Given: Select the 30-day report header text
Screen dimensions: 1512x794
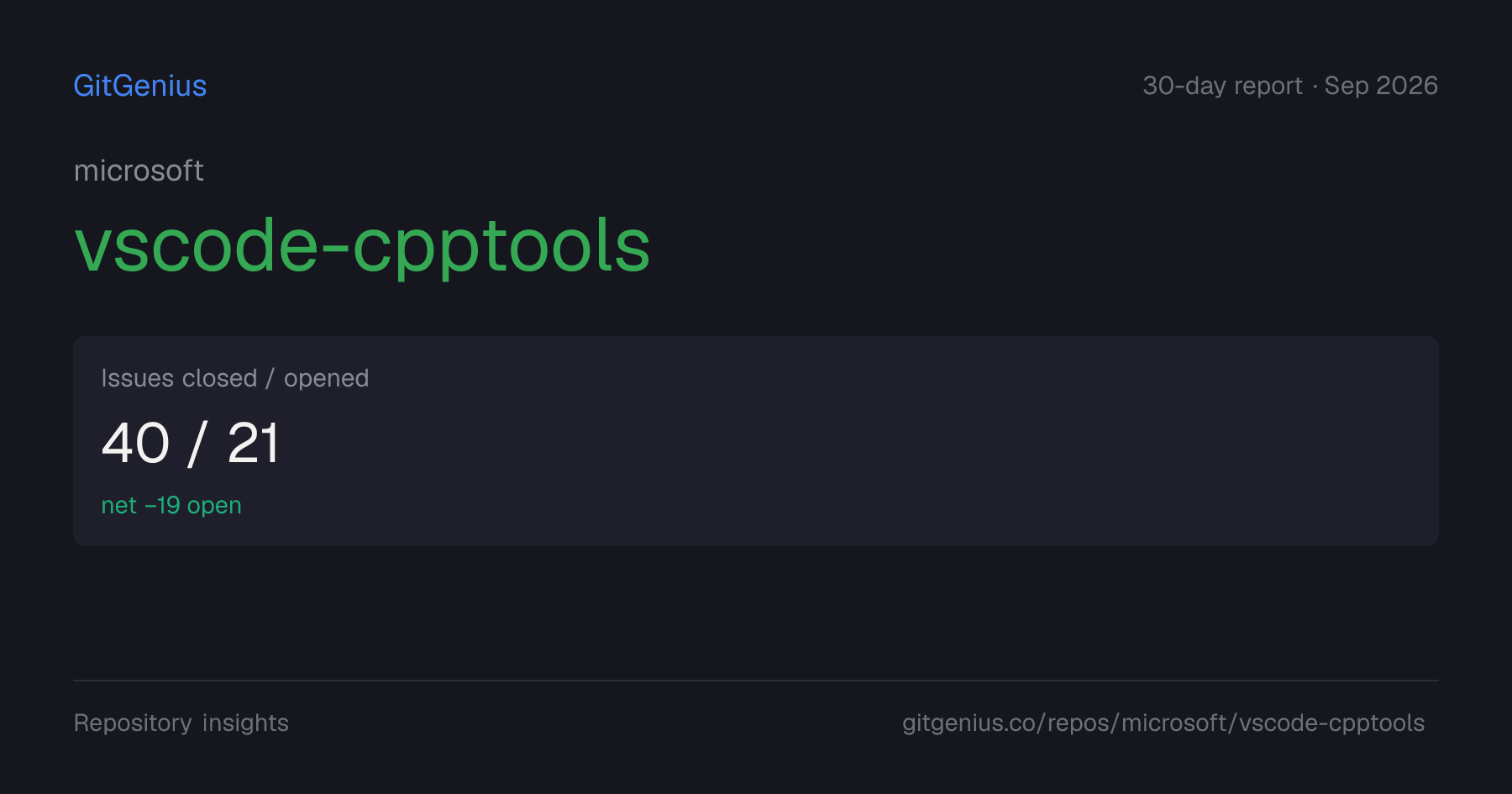Looking at the screenshot, I should pyautogui.click(x=1222, y=86).
